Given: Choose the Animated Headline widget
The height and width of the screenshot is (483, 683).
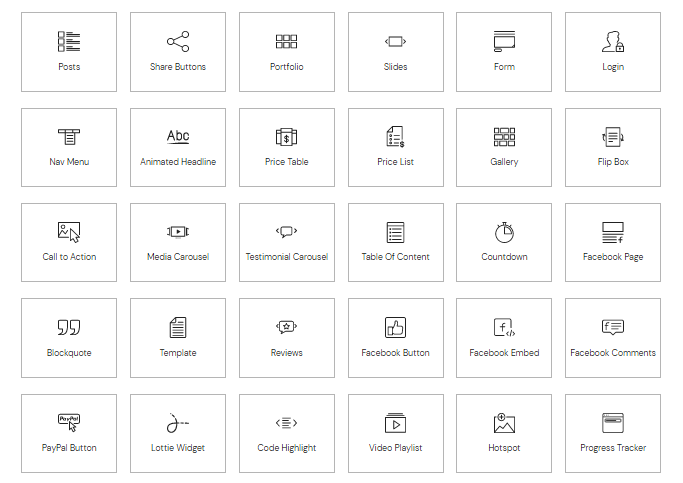Looking at the screenshot, I should [178, 147].
